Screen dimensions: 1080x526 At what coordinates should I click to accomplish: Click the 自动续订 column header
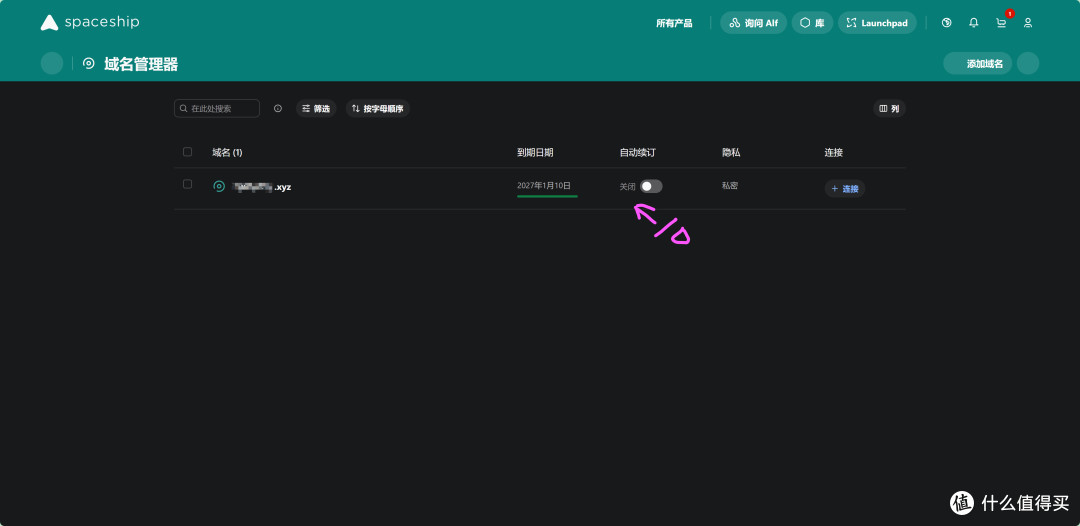click(x=637, y=152)
